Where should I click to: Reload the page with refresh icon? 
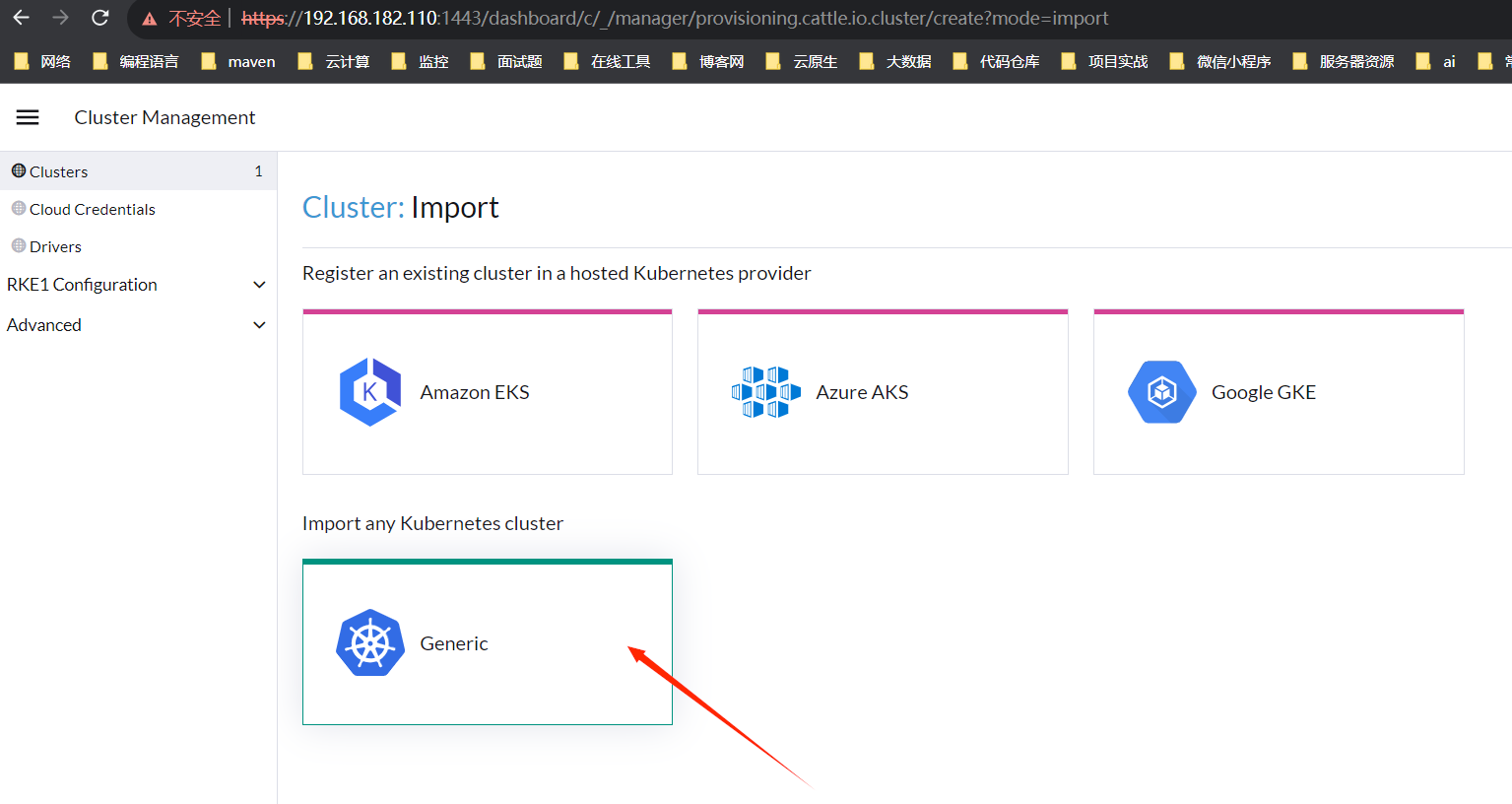[99, 18]
